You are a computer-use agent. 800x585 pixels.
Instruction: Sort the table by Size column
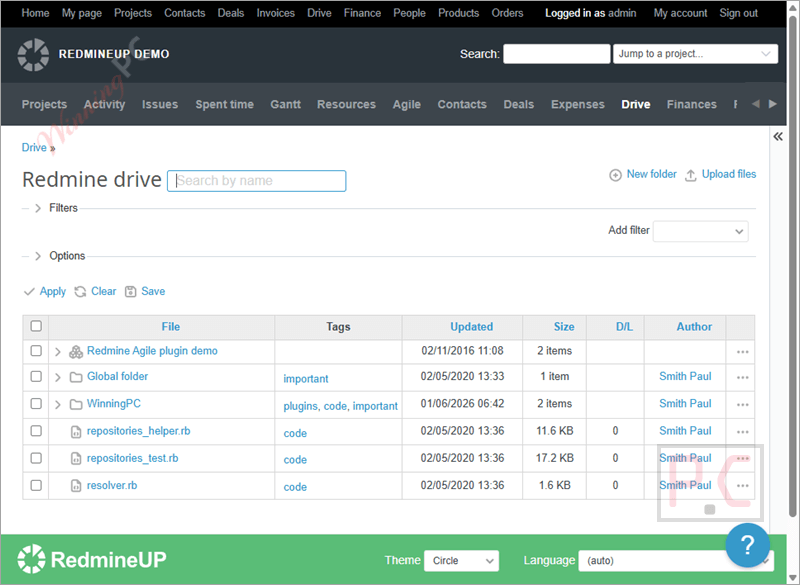(x=564, y=327)
